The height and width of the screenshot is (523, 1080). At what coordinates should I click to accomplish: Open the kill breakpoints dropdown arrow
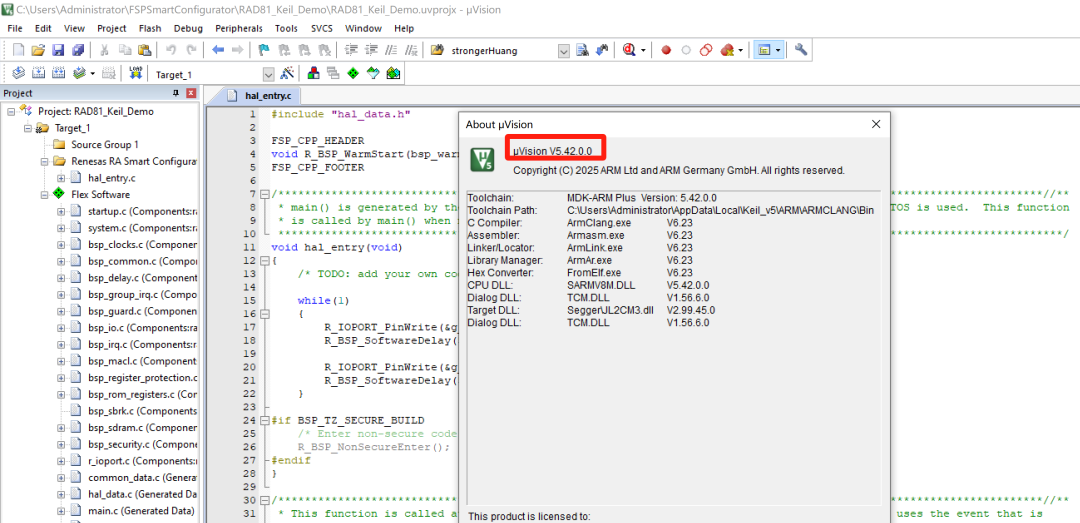click(x=741, y=50)
